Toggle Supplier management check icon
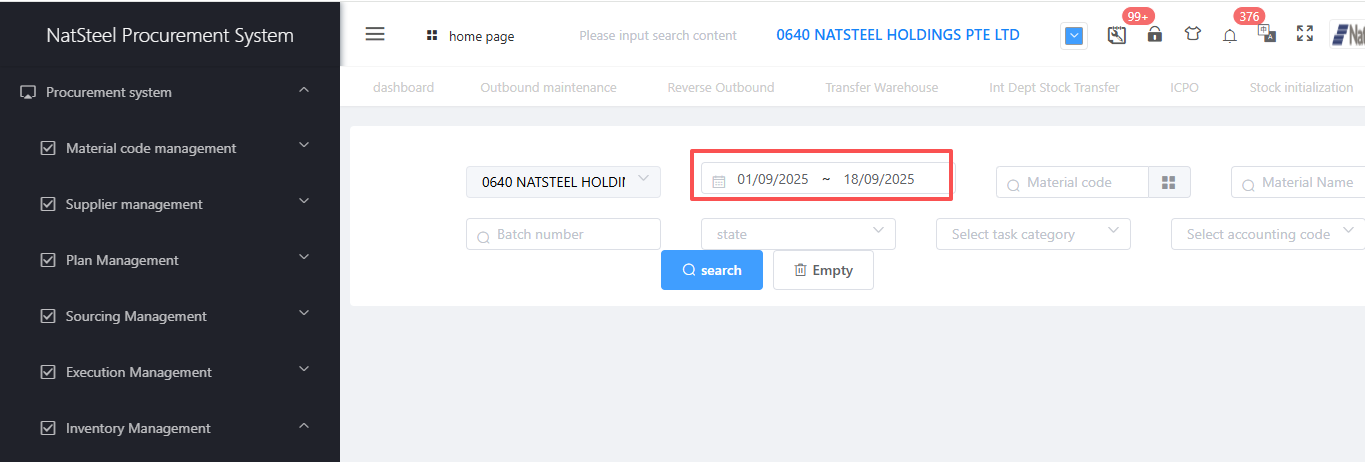The width and height of the screenshot is (1365, 462). [x=47, y=204]
